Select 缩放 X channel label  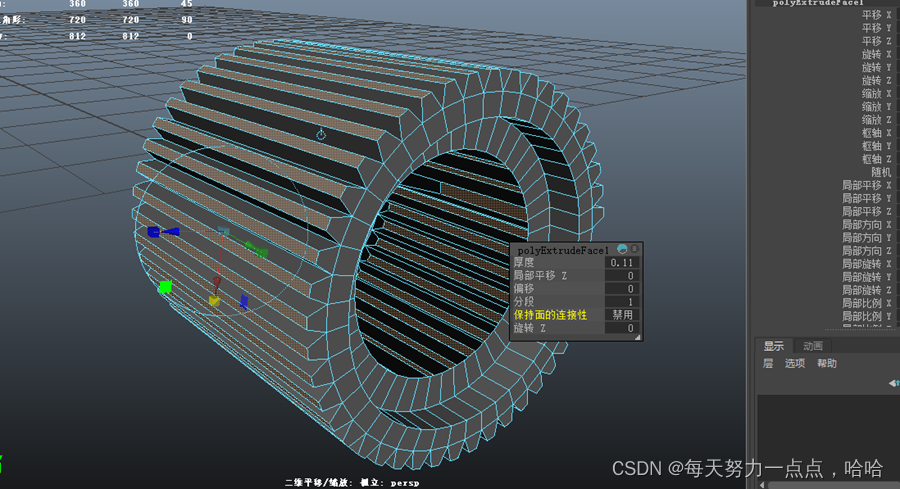(877, 94)
